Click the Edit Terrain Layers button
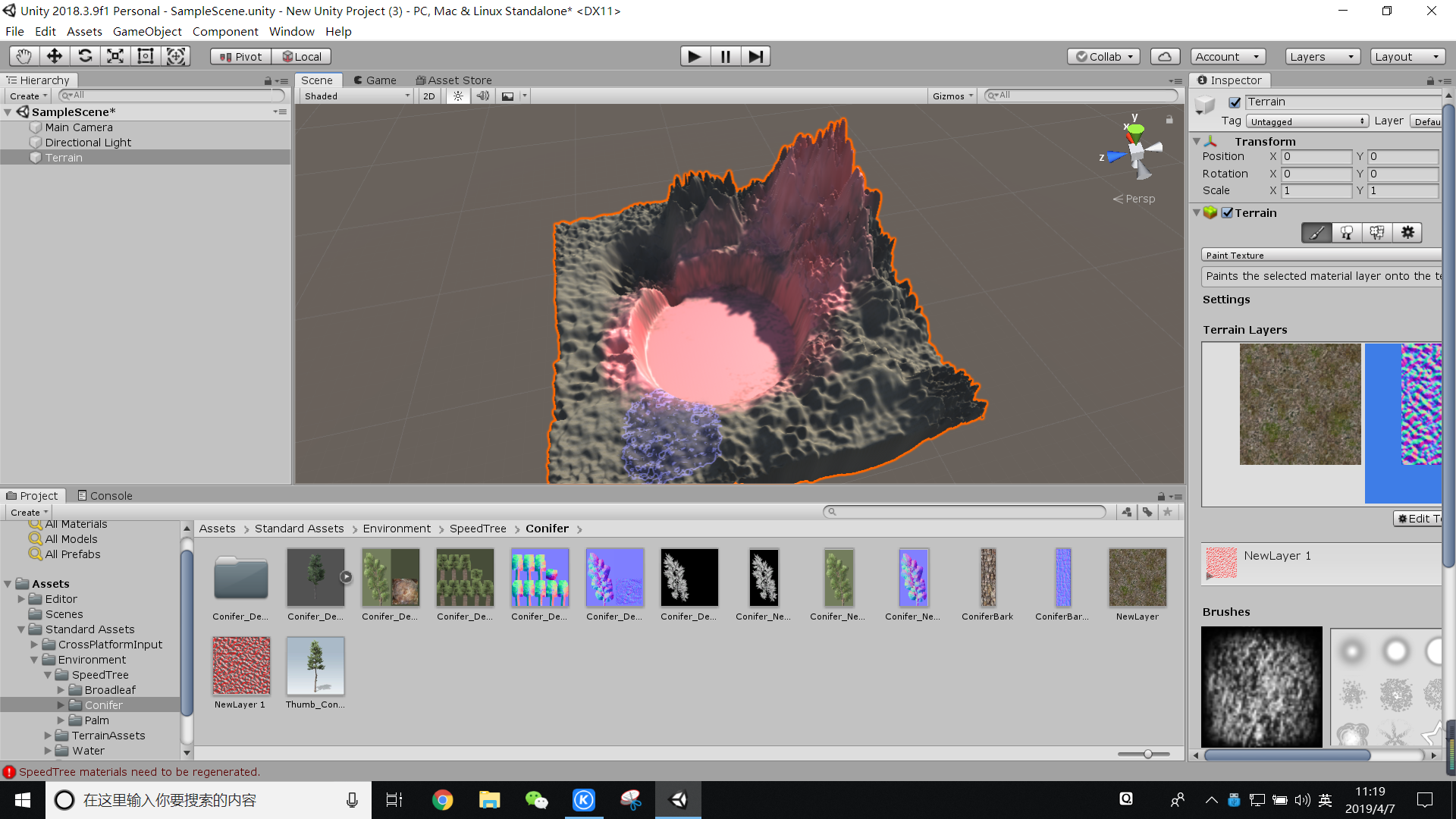 tap(1418, 519)
